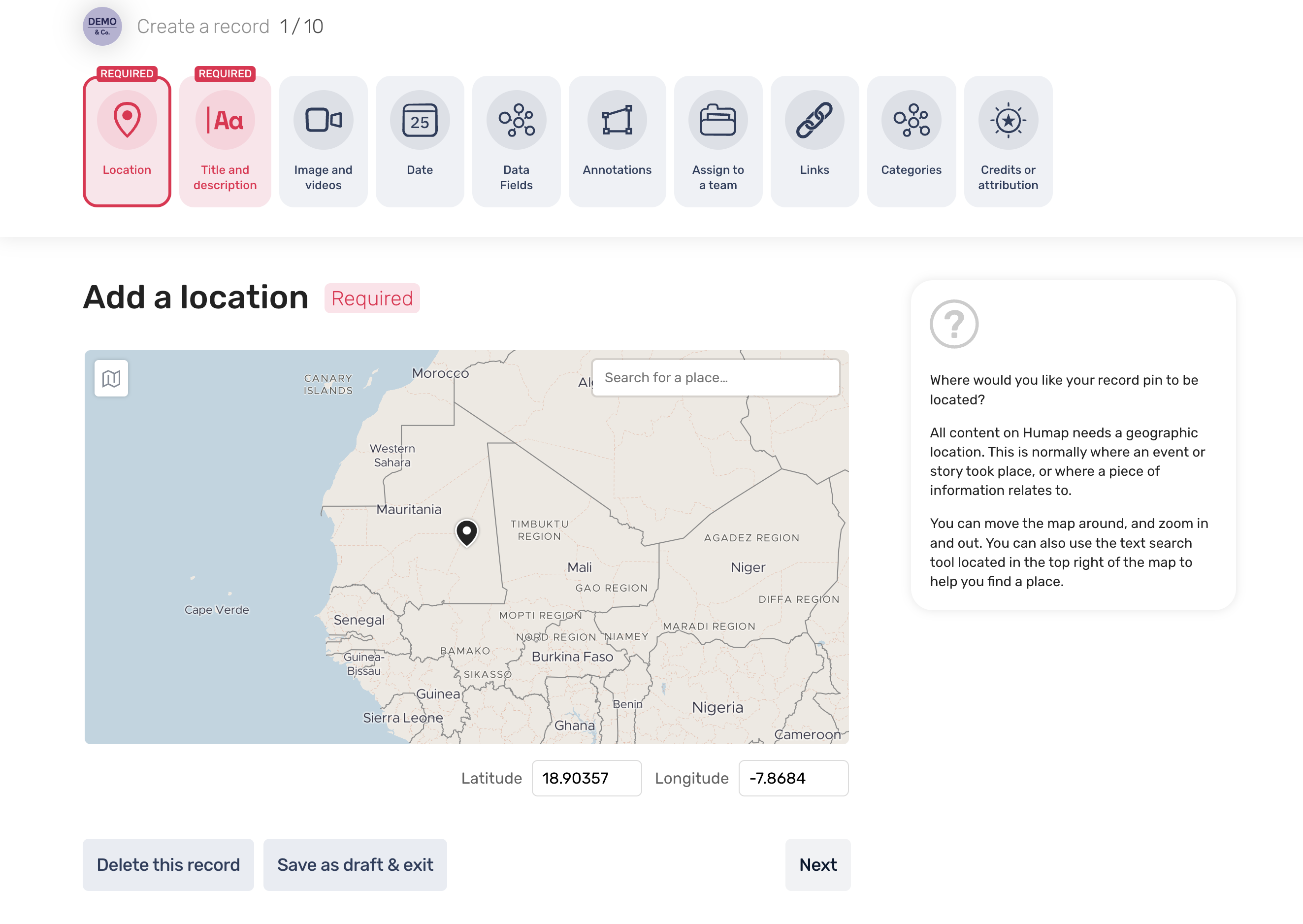Focus the Longitude input field

(x=793, y=778)
